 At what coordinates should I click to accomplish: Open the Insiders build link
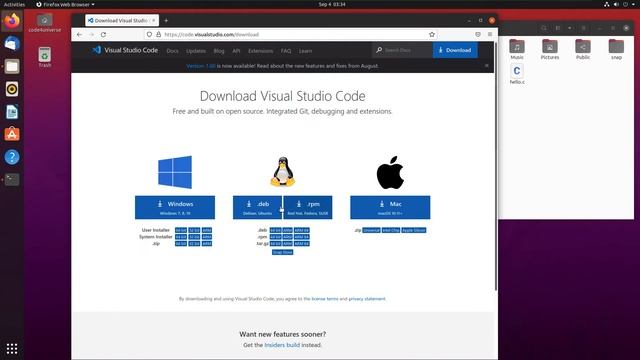pos(282,345)
